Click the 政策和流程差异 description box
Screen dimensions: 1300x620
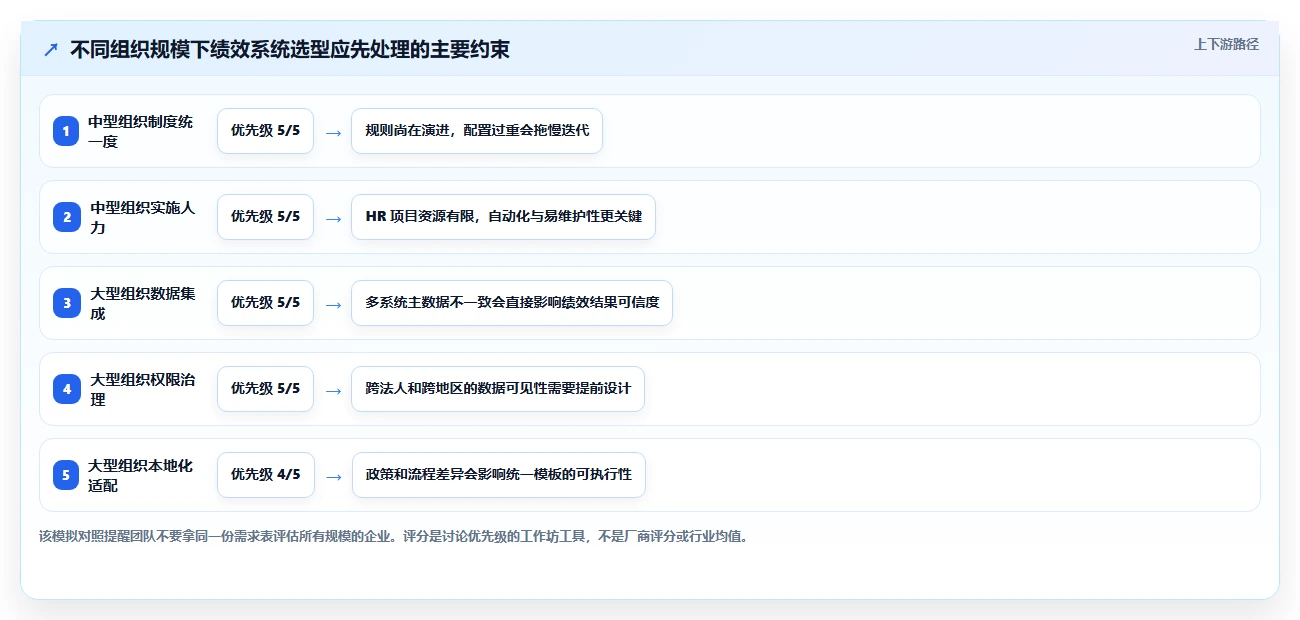tap(498, 475)
